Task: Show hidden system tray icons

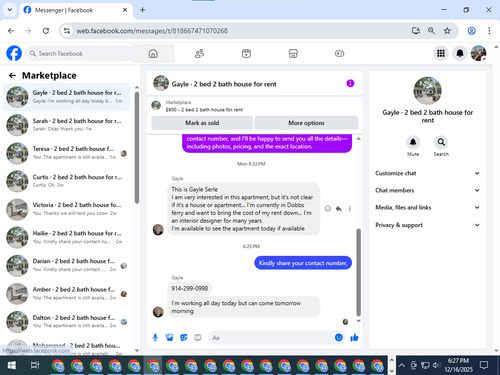Action: pyautogui.click(x=402, y=366)
